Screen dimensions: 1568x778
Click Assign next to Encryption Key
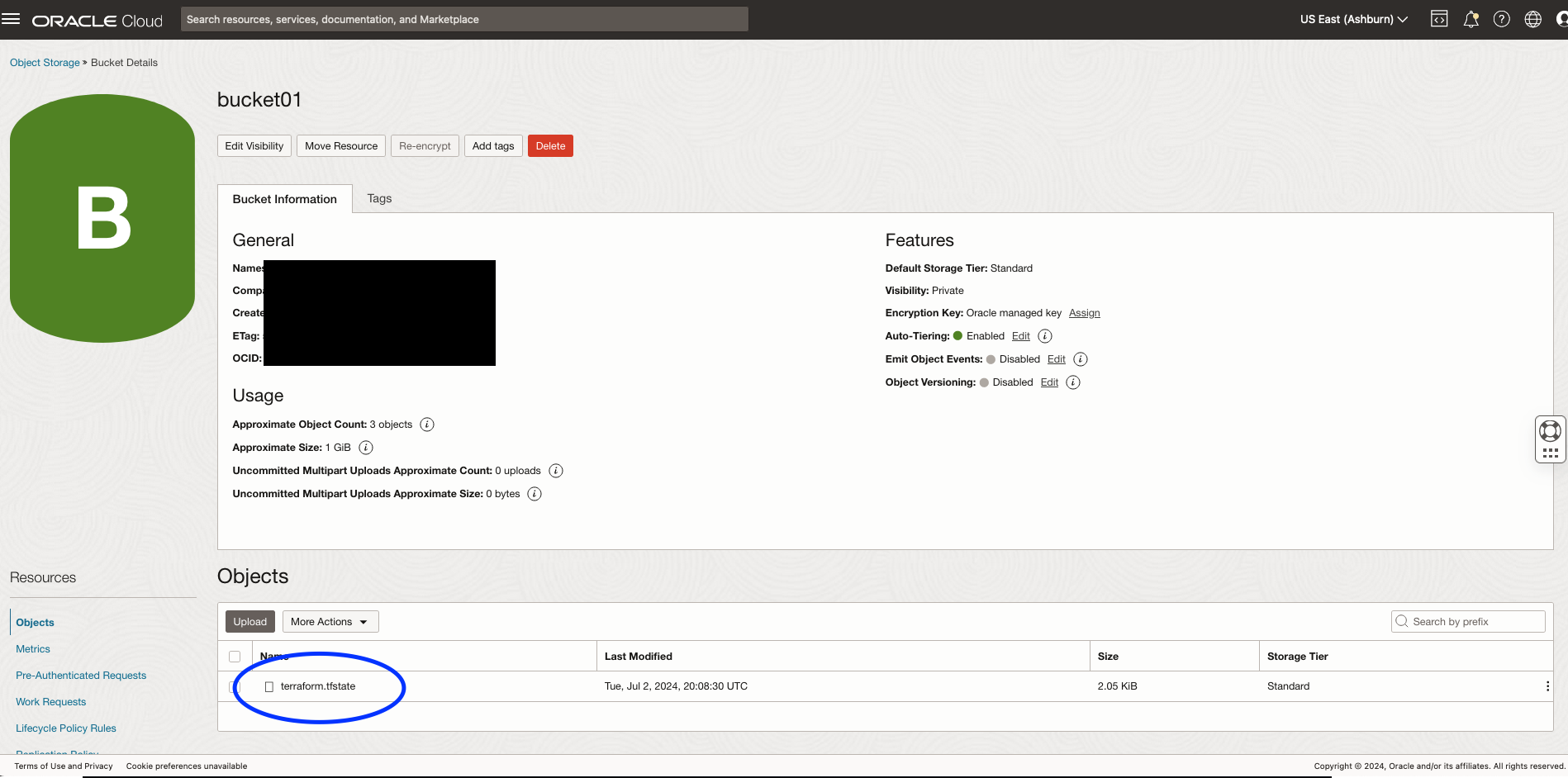click(x=1084, y=312)
